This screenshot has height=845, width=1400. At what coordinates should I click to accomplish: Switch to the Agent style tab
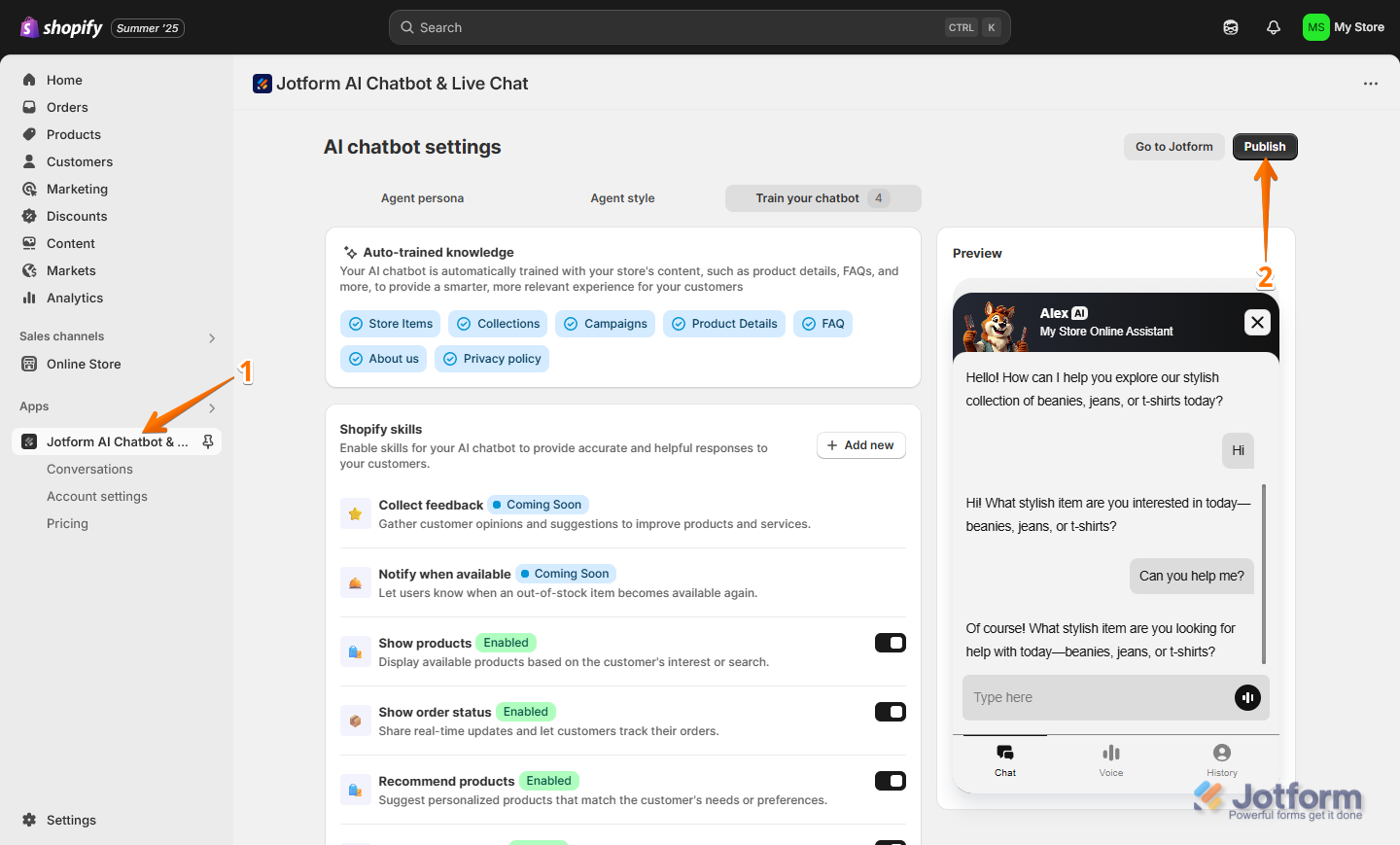[x=622, y=198]
